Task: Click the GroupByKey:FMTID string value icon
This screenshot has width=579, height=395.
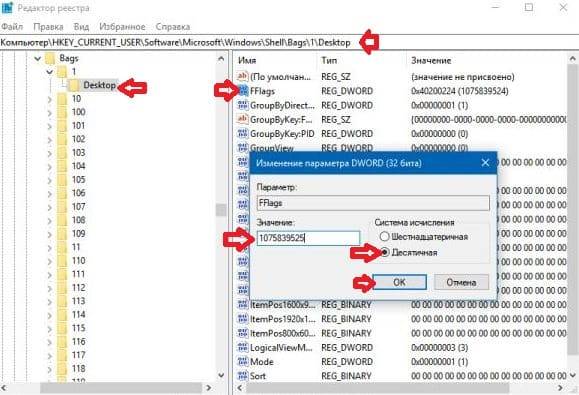Action: pos(242,119)
